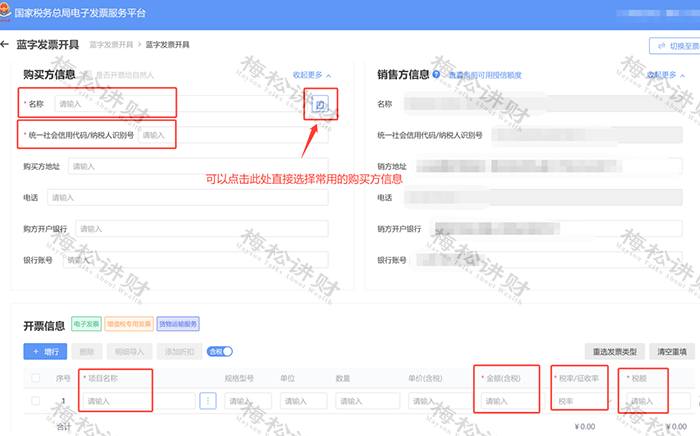Click the swap icon on 切换至票 button
This screenshot has height=436, width=700.
point(662,46)
